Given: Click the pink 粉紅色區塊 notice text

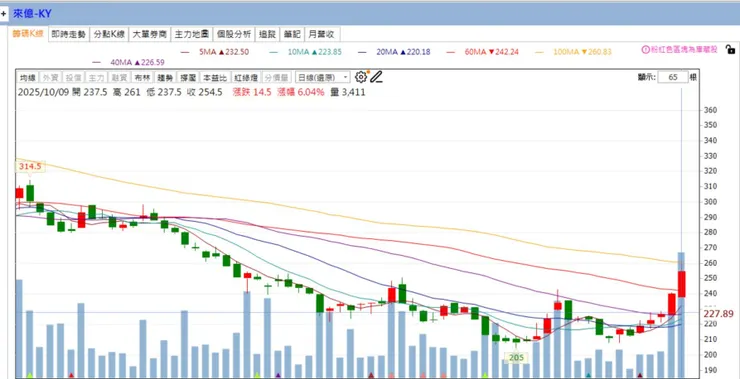Looking at the screenshot, I should [x=683, y=50].
